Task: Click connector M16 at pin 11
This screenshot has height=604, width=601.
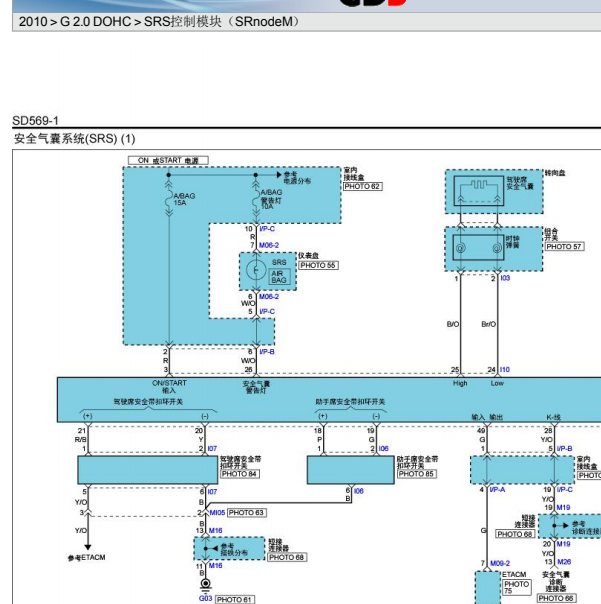Action: pyautogui.click(x=215, y=565)
